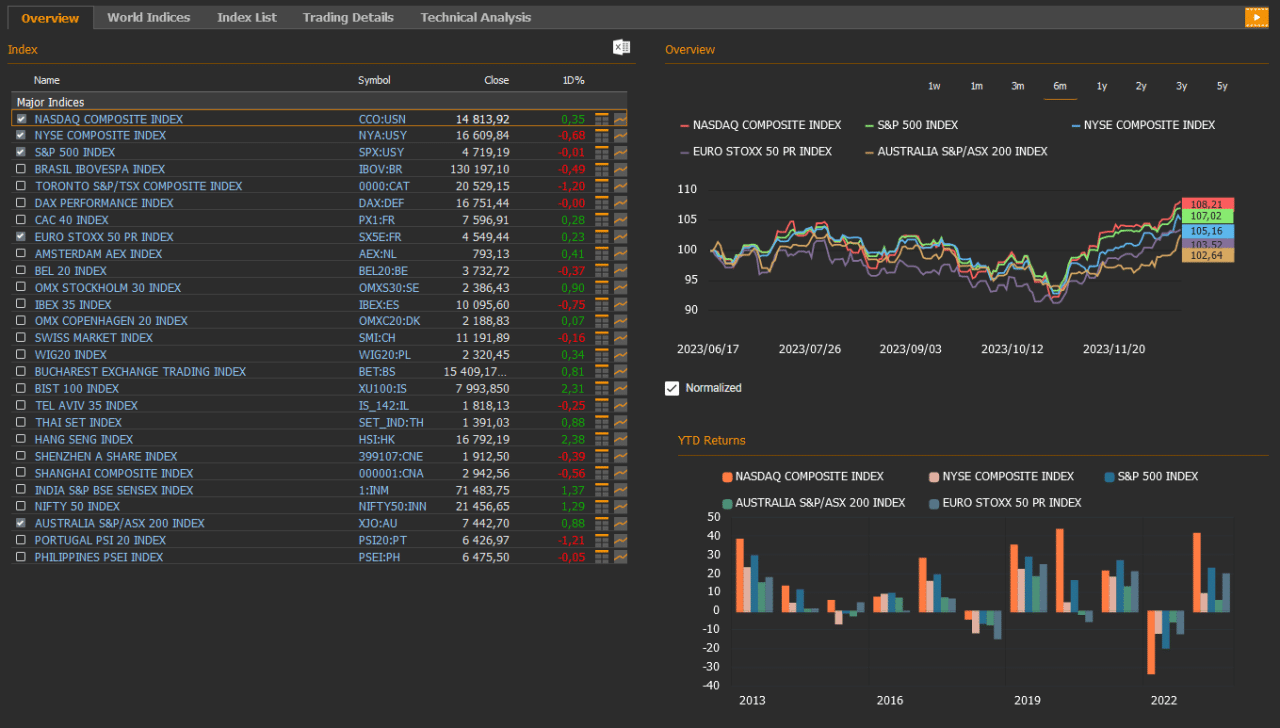Click the grid icon next to DAX PERFORMANCE INDEX
This screenshot has height=728, width=1280.
tap(604, 203)
